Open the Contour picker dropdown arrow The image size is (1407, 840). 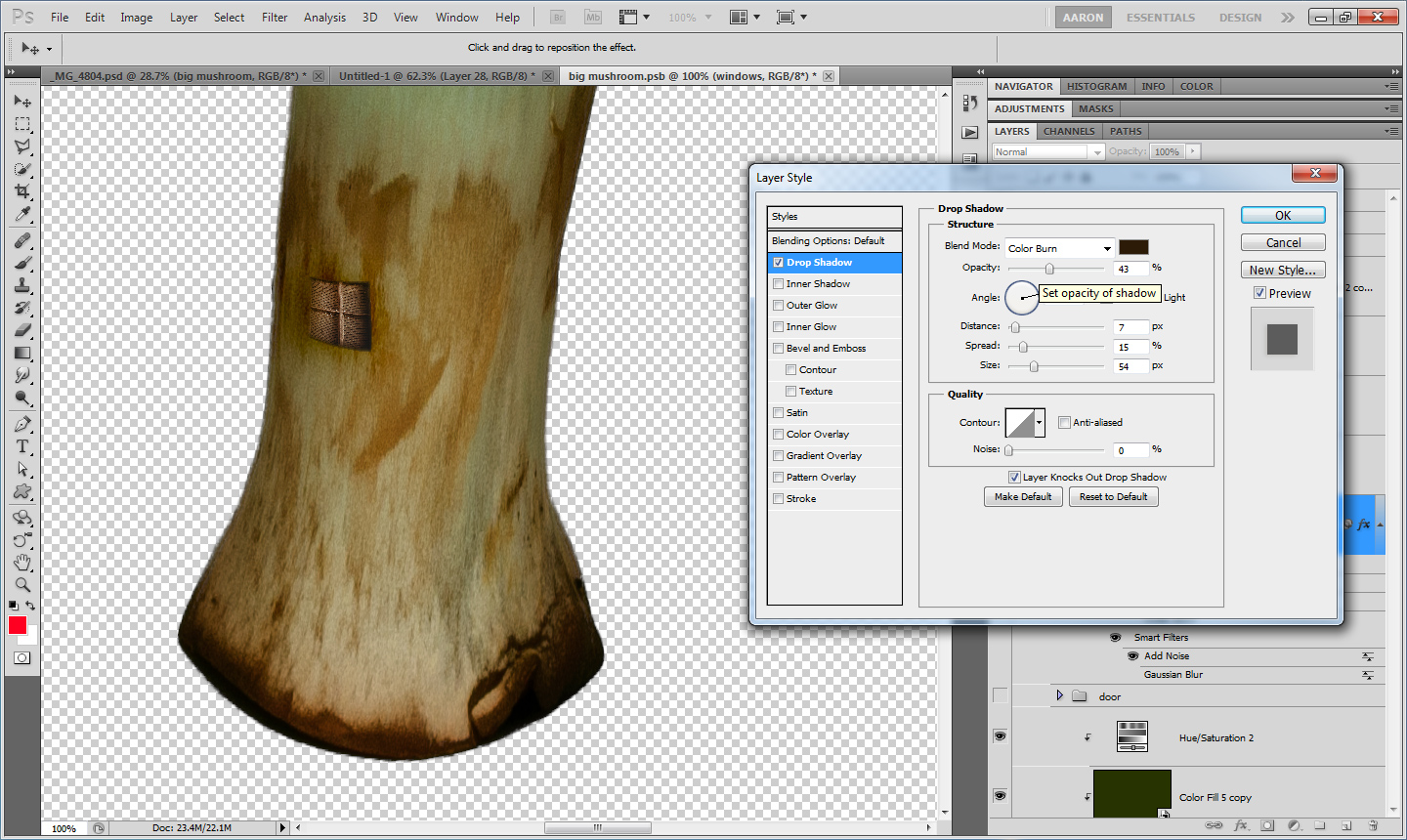tap(1039, 423)
